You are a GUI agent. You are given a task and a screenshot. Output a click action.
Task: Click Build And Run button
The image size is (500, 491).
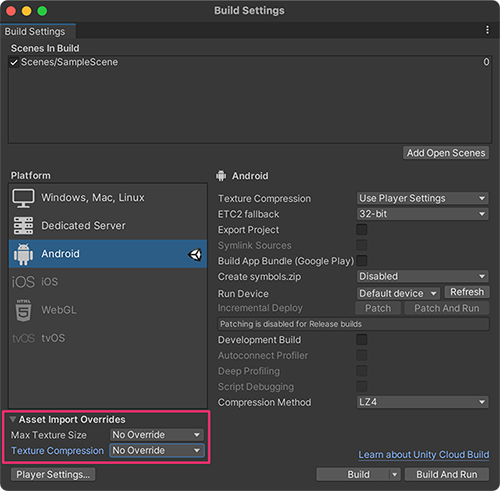tap(447, 474)
